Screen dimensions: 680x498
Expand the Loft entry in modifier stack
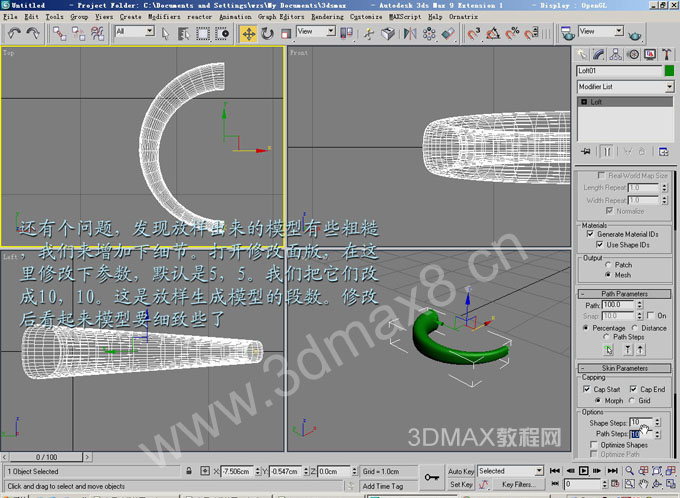click(584, 102)
